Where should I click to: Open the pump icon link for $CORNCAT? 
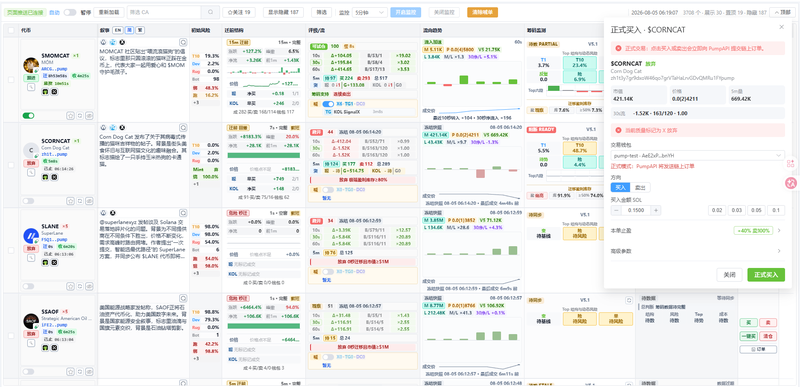(45, 177)
